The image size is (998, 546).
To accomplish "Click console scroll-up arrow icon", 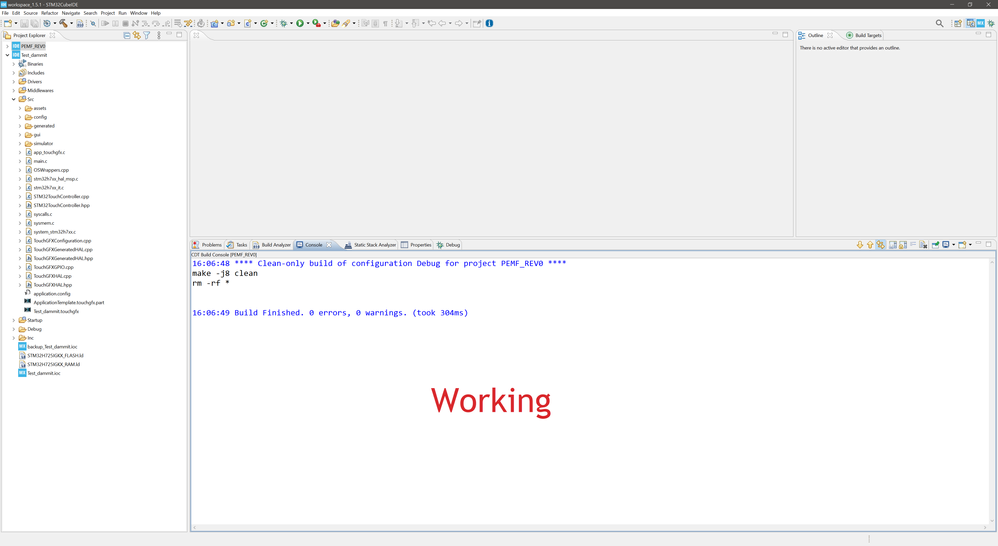I will [870, 244].
